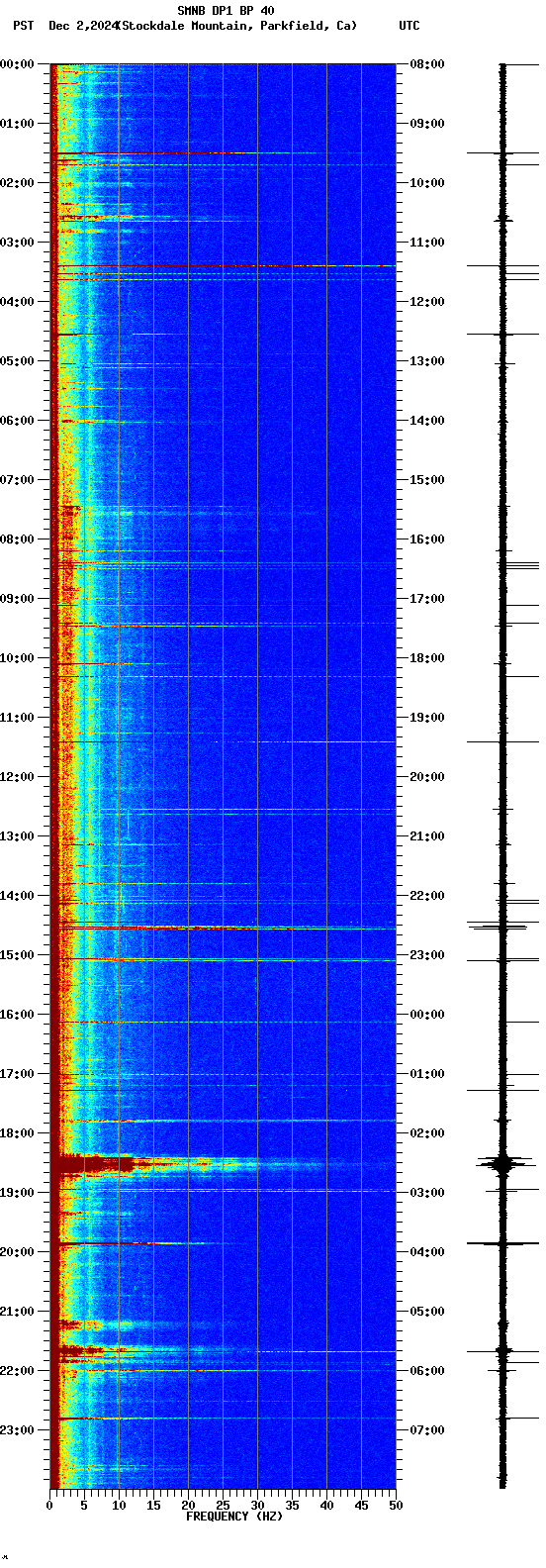
Task: Click the UTC axis label "20:00"
Action: (426, 777)
